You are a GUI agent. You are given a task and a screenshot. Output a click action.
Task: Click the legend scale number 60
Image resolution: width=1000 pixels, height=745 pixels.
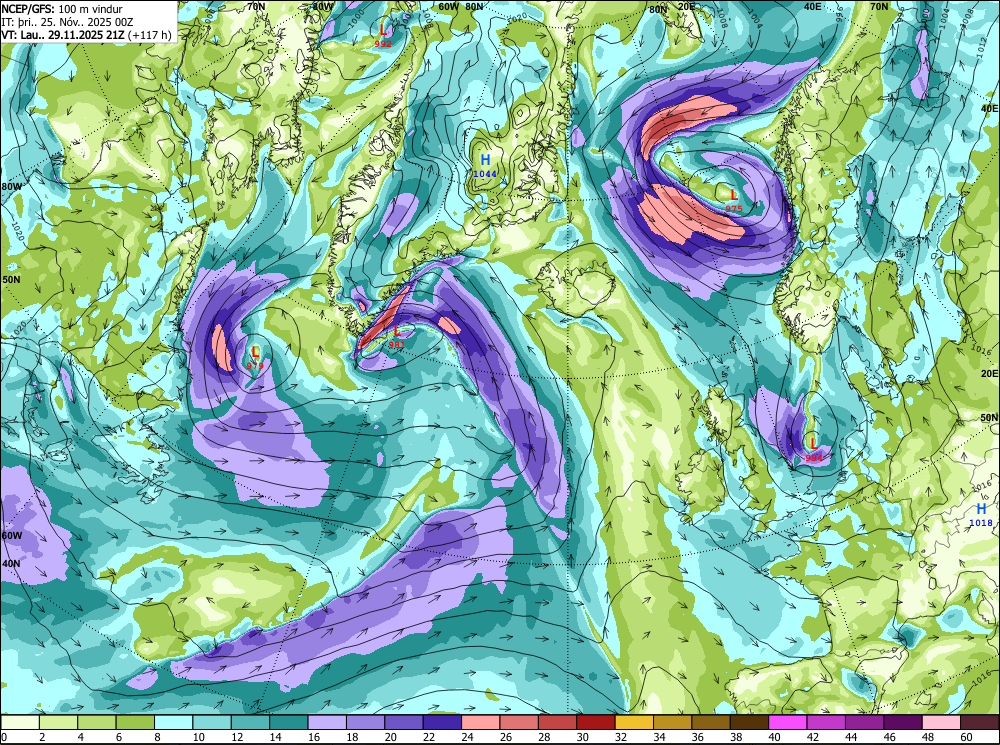pyautogui.click(x=965, y=737)
